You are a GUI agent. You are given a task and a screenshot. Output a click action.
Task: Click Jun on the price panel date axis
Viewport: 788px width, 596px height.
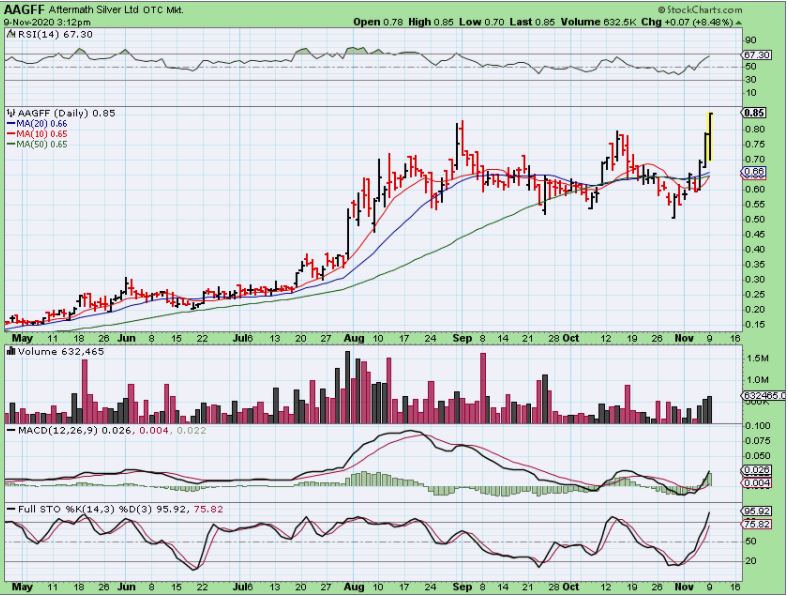pos(126,338)
